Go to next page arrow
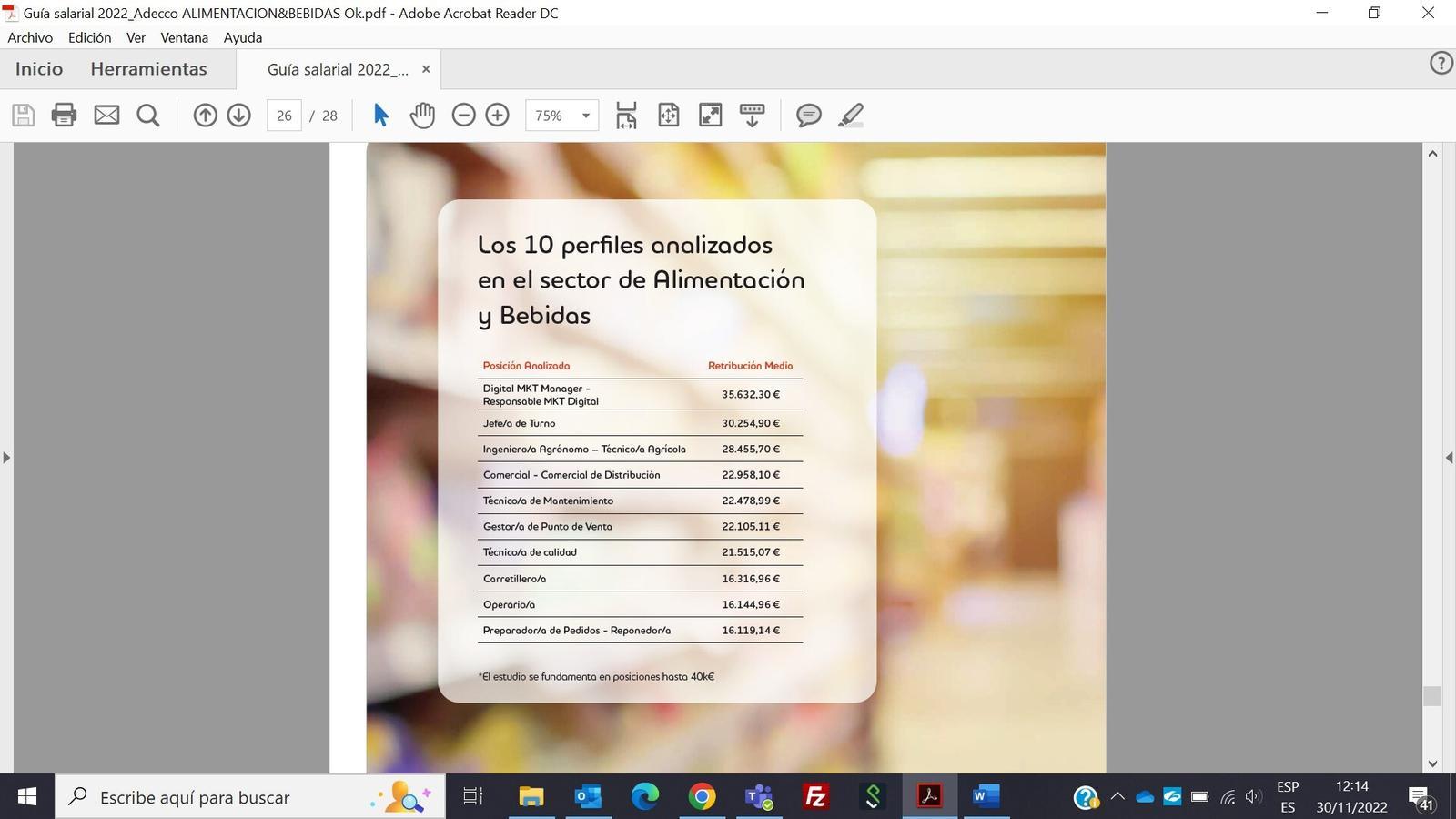The image size is (1456, 819). (x=238, y=116)
